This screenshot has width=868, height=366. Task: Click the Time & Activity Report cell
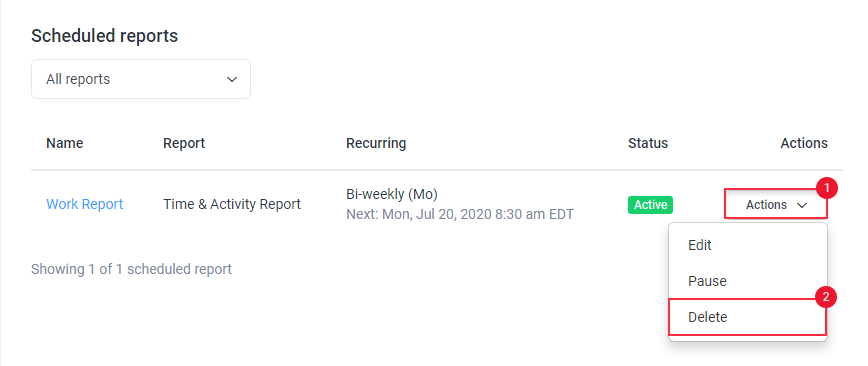click(x=232, y=204)
